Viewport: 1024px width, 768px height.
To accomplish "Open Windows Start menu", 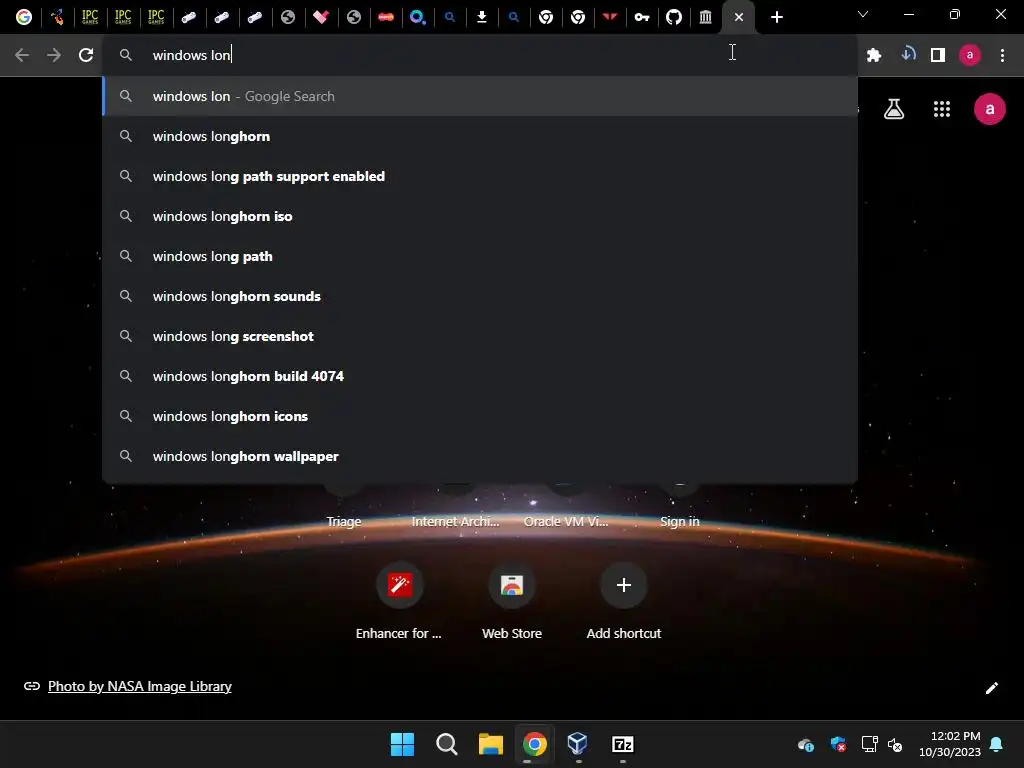I will (x=402, y=744).
